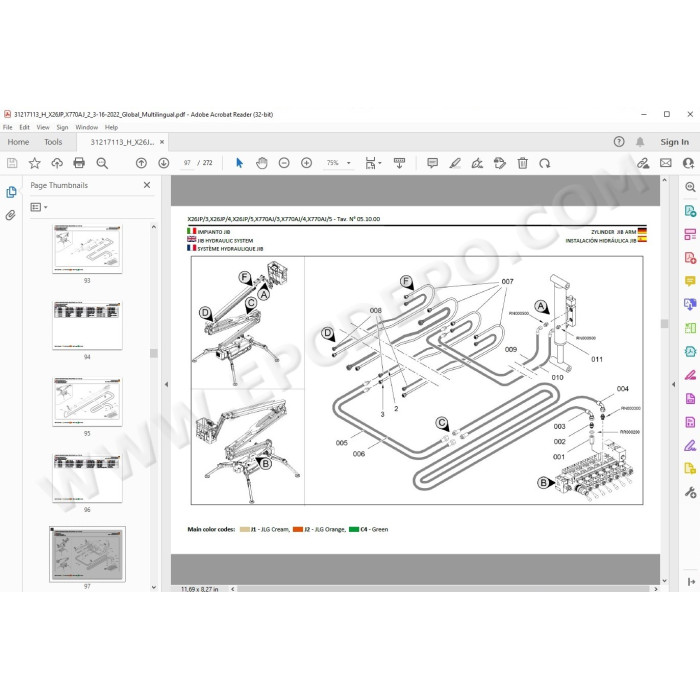
Task: Click thumbnails panel scroll down arrow
Action: coord(154,588)
